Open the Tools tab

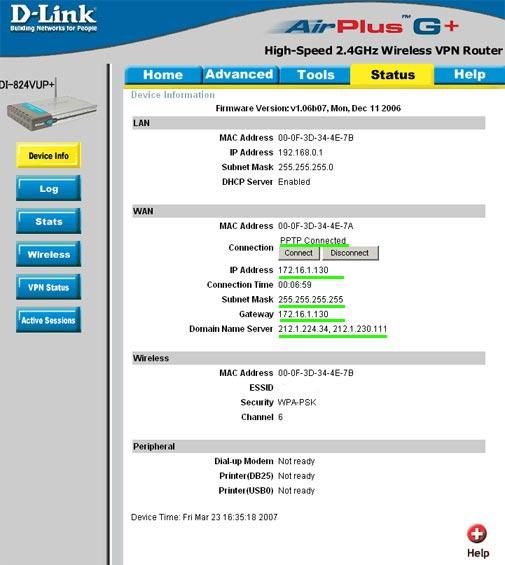pyautogui.click(x=316, y=75)
